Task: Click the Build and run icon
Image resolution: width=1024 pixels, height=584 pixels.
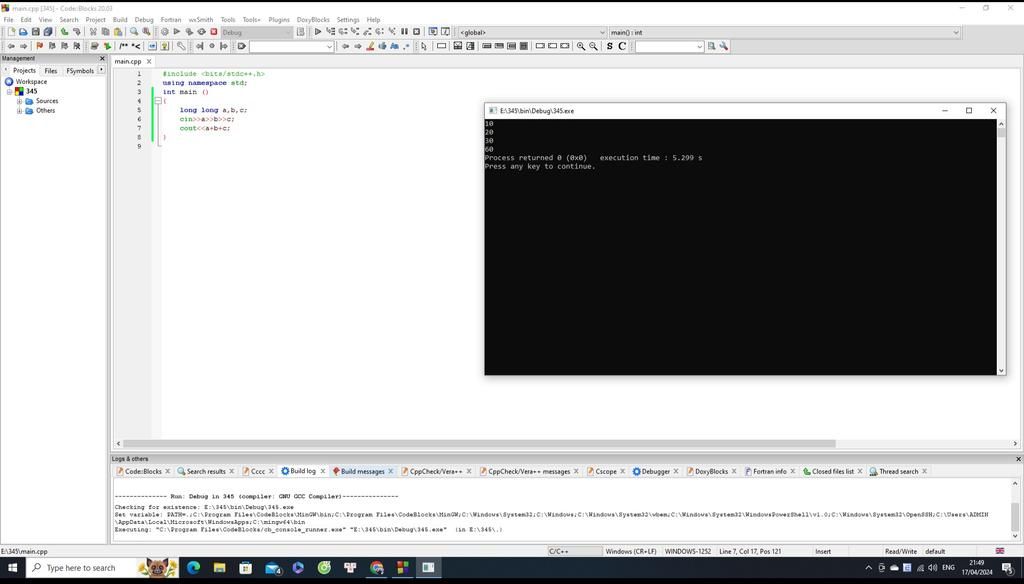Action: 189,31
